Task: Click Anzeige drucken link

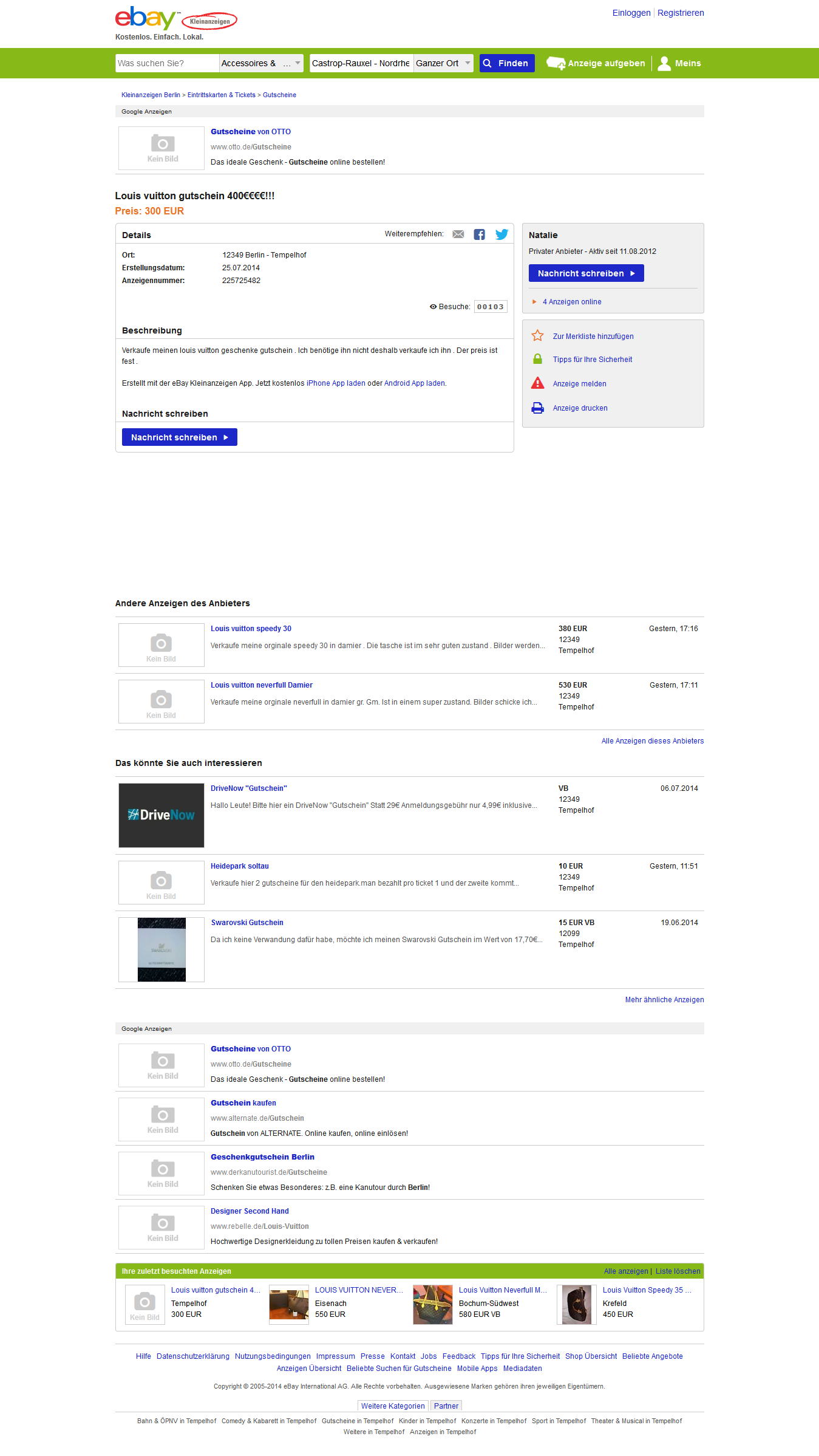Action: [580, 408]
